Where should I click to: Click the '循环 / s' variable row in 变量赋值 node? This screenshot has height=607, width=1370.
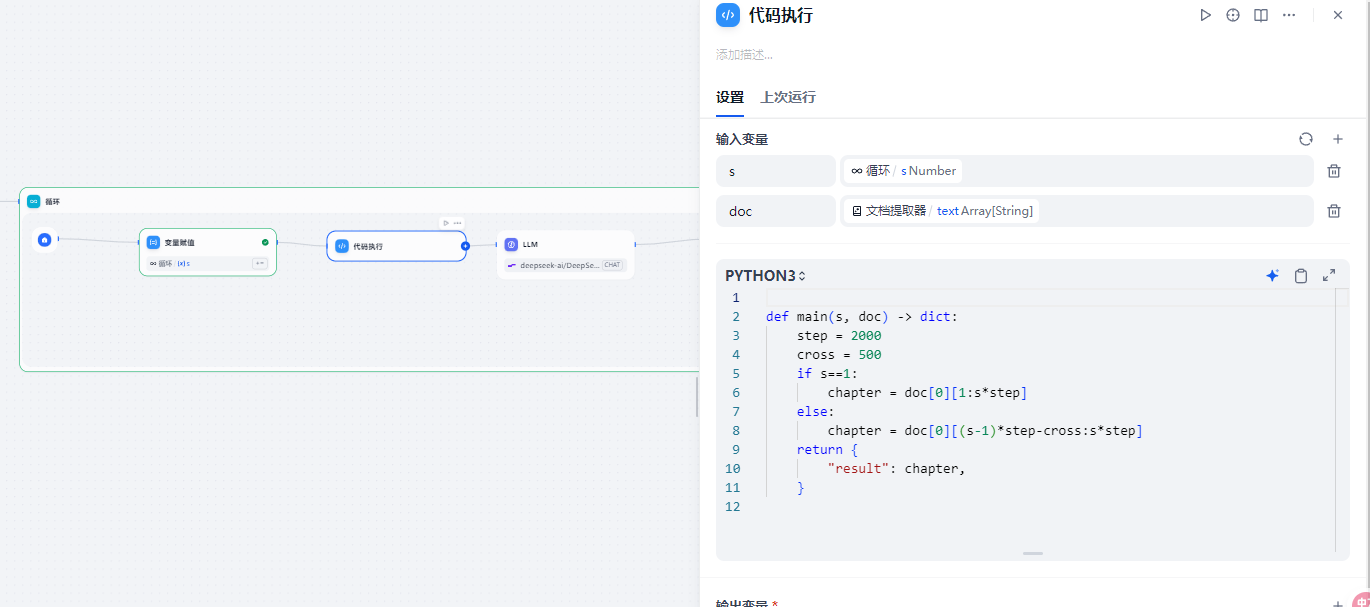point(207,263)
